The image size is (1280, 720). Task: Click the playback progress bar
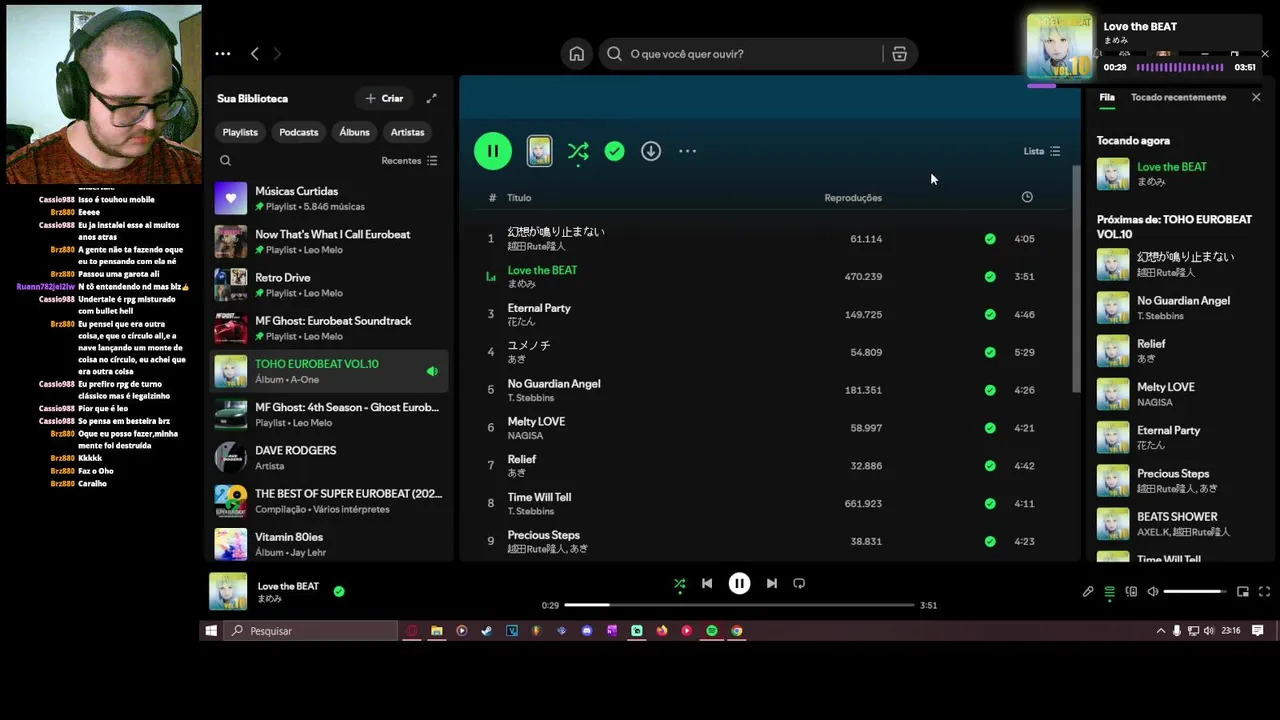tap(739, 605)
